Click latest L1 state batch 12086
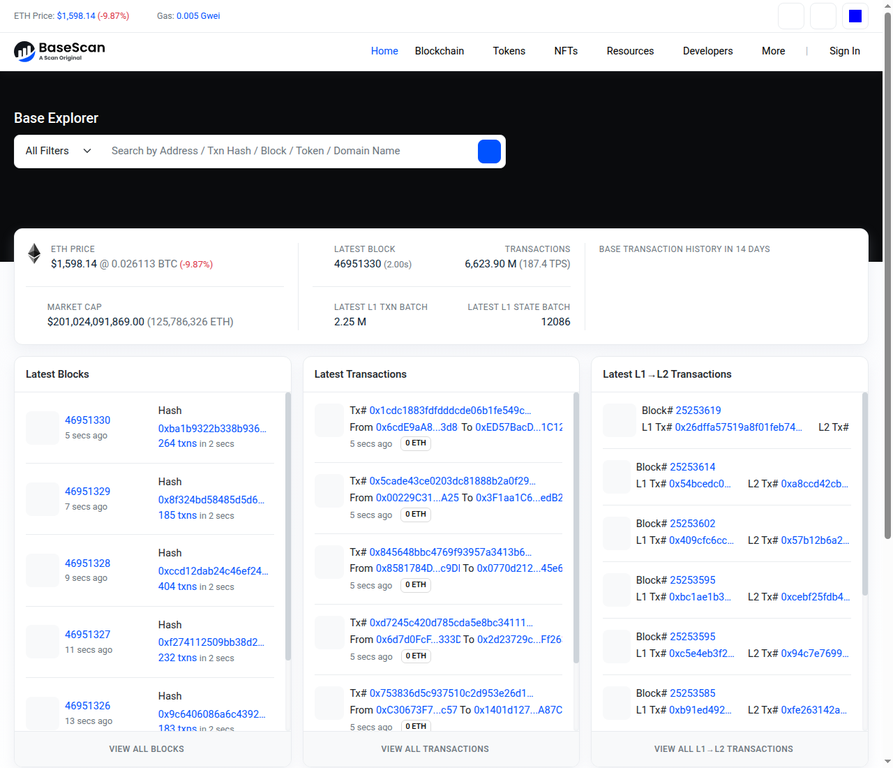The height and width of the screenshot is (768, 893). pos(555,322)
